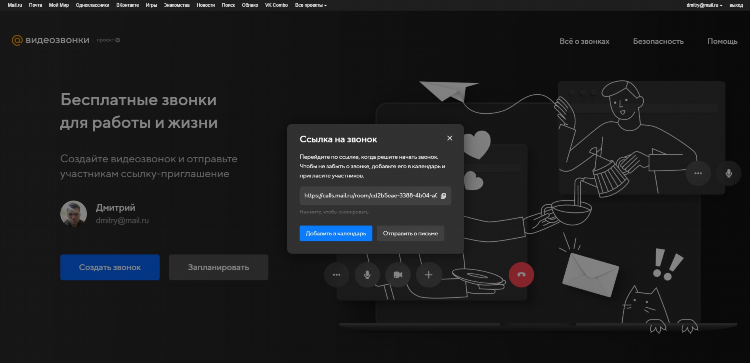Viewport: 750px width, 363px height.
Task: Close the «Ссылка на звонок» dialog
Action: coord(449,138)
